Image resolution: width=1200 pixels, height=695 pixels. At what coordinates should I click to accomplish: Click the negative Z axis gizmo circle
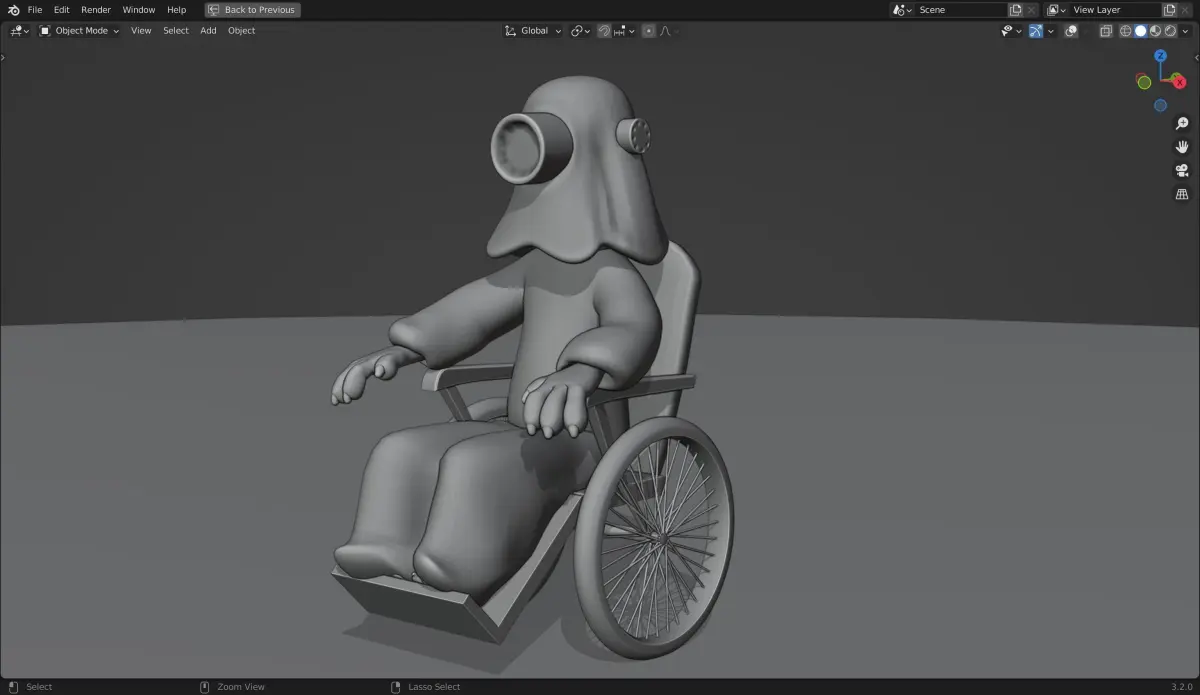point(1160,105)
